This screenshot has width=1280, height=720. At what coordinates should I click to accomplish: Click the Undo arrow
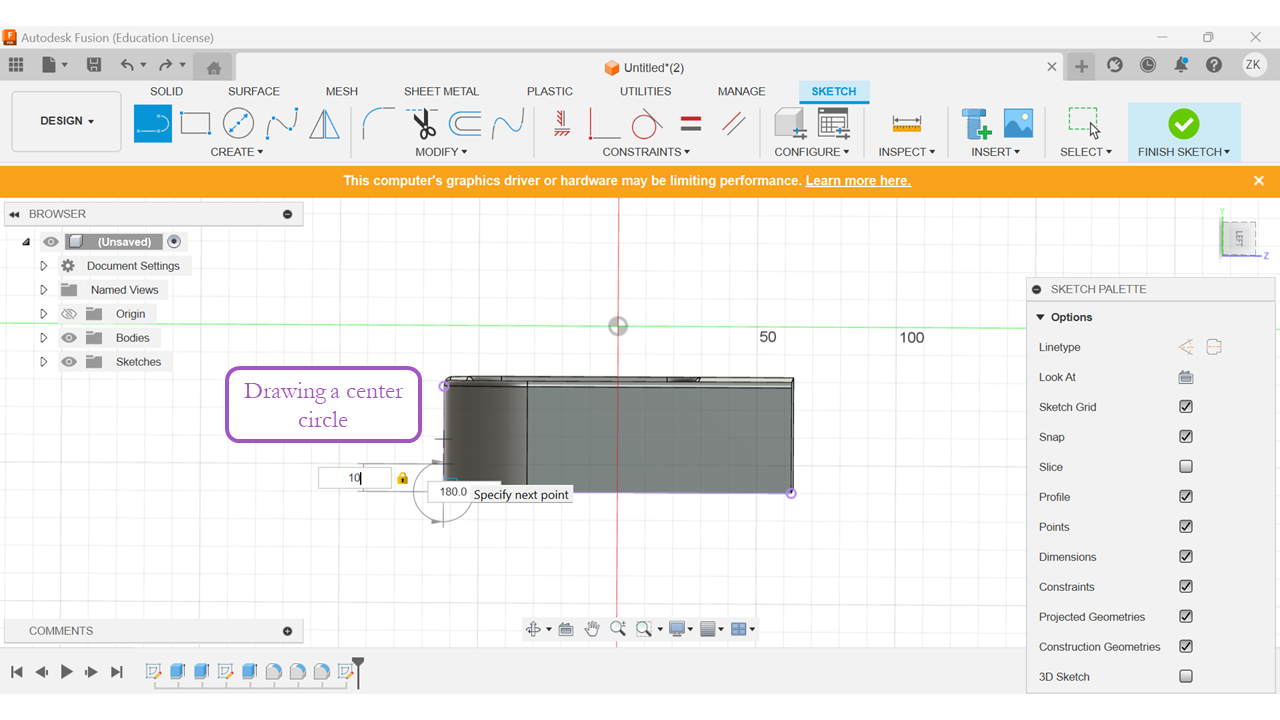(x=127, y=65)
